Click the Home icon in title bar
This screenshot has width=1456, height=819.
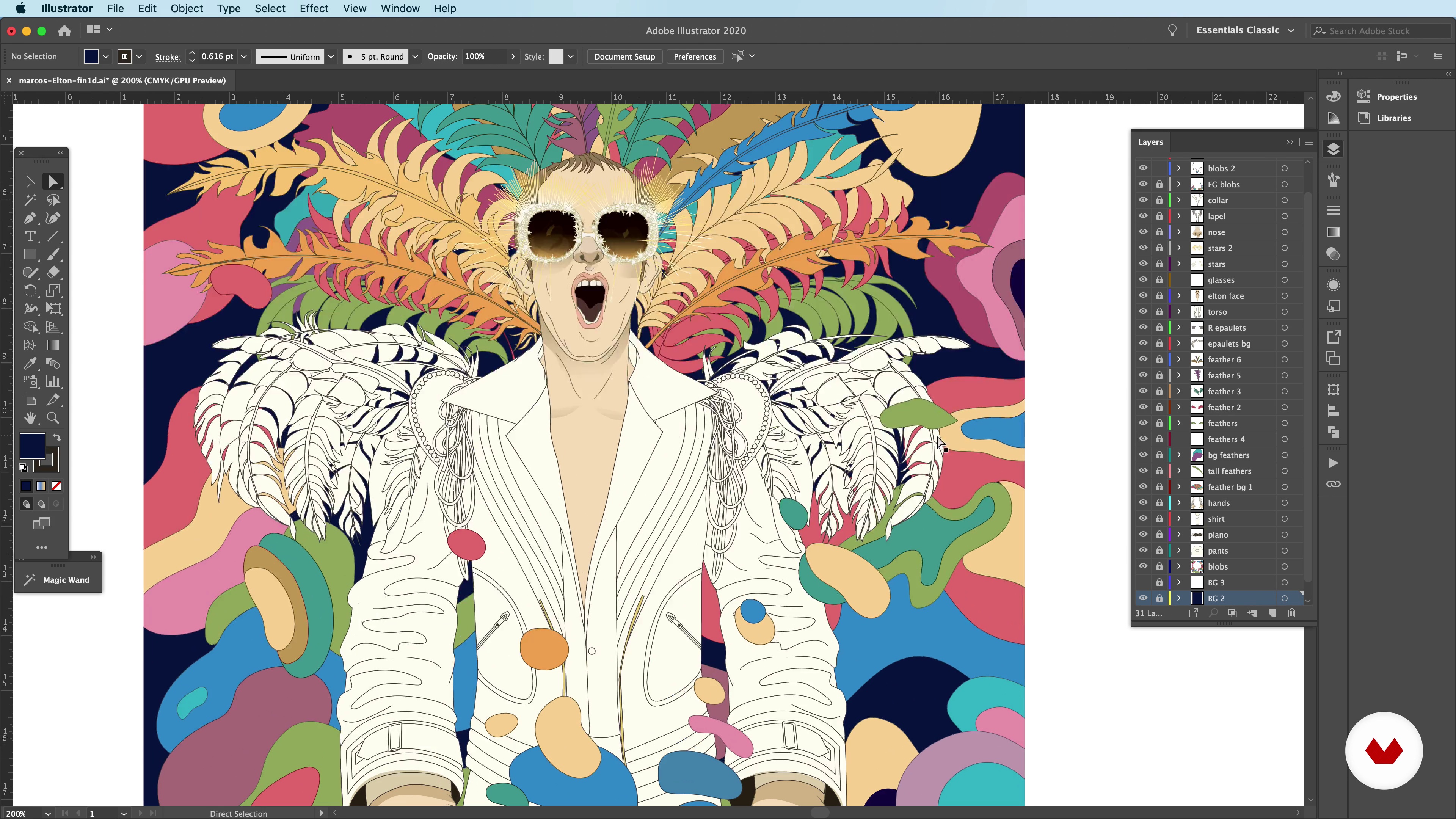tap(64, 30)
